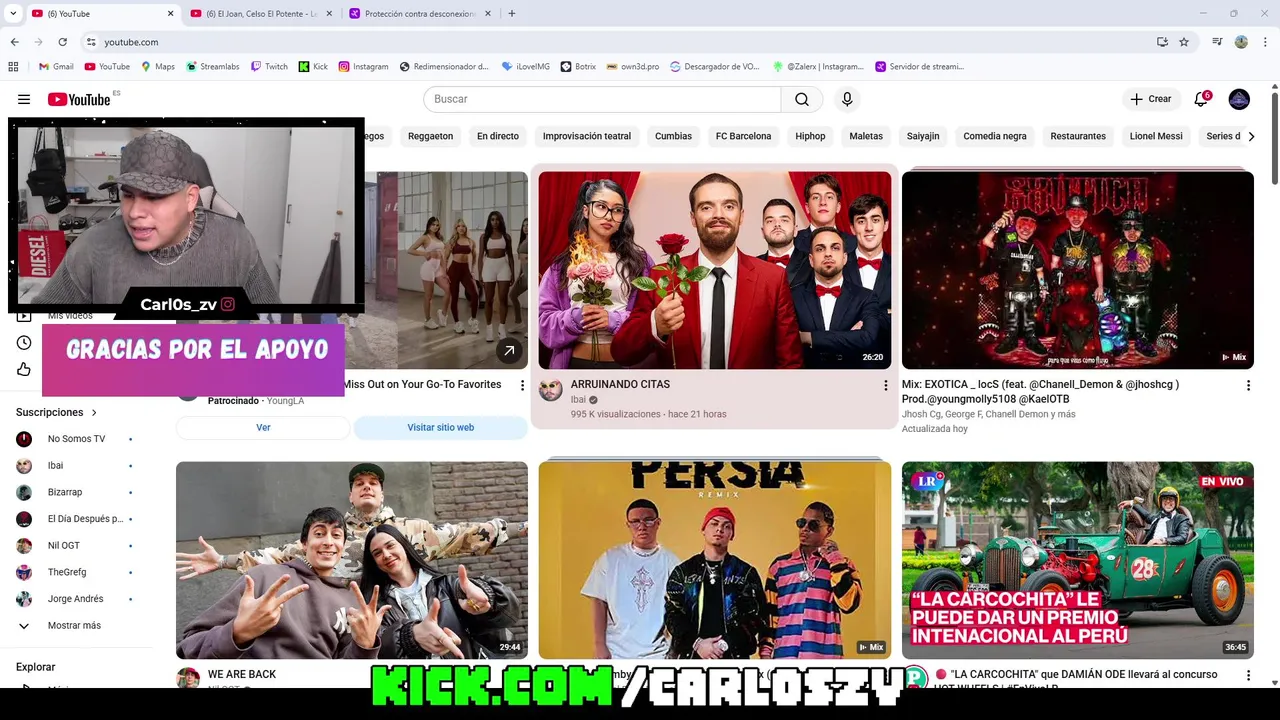Reload the page with refresh icon

click(62, 42)
